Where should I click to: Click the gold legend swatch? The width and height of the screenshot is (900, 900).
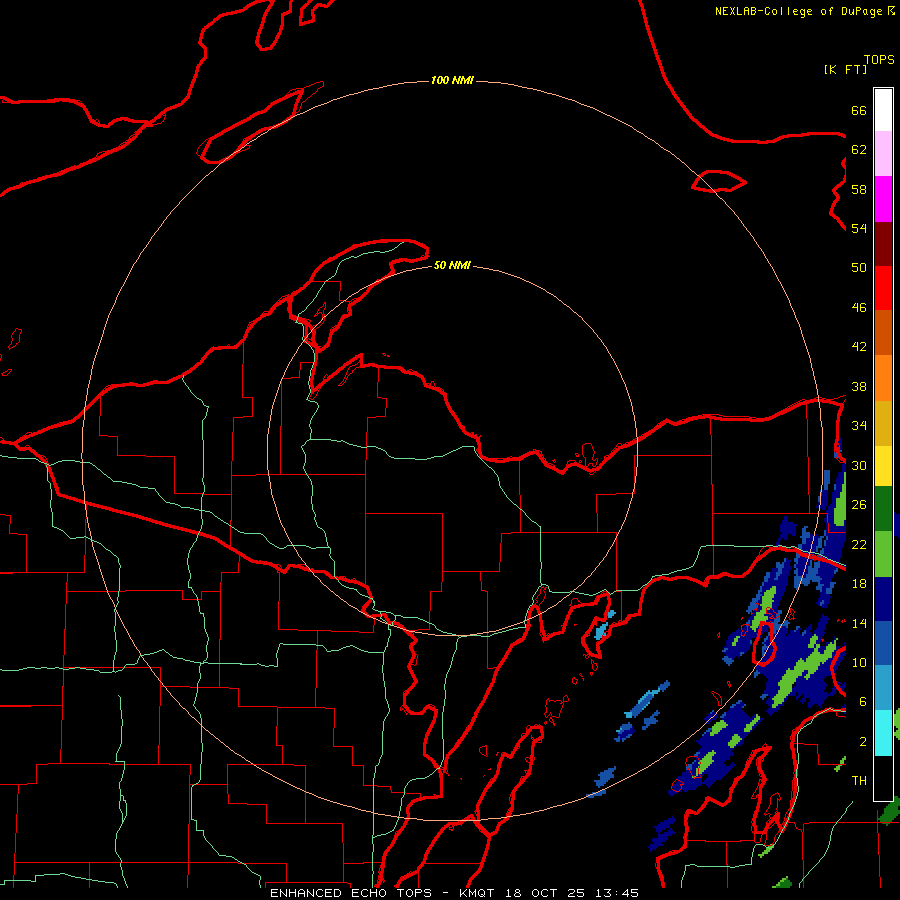coord(883,423)
